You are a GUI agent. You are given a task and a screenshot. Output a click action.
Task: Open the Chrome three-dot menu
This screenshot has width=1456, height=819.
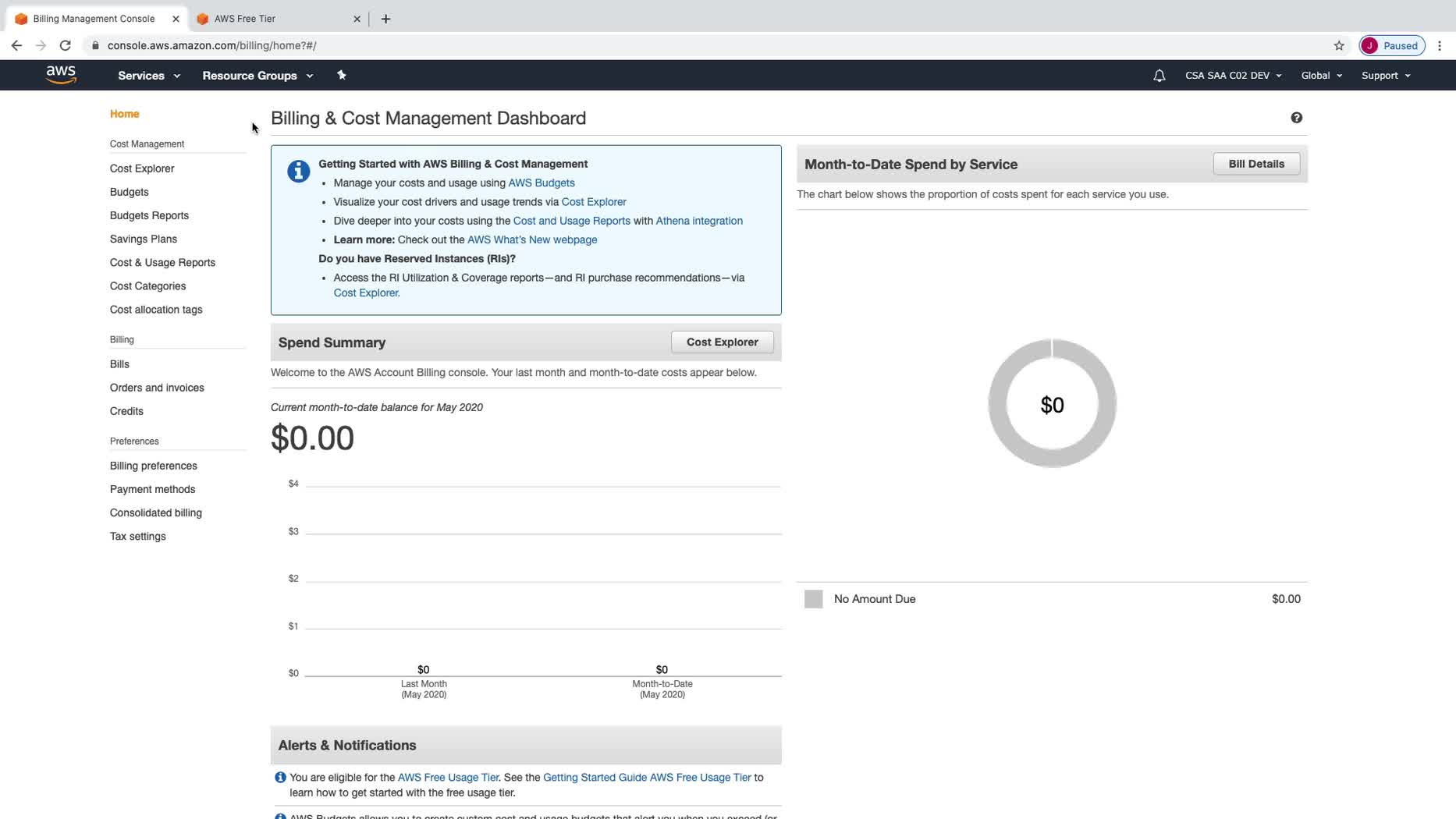pyautogui.click(x=1440, y=45)
